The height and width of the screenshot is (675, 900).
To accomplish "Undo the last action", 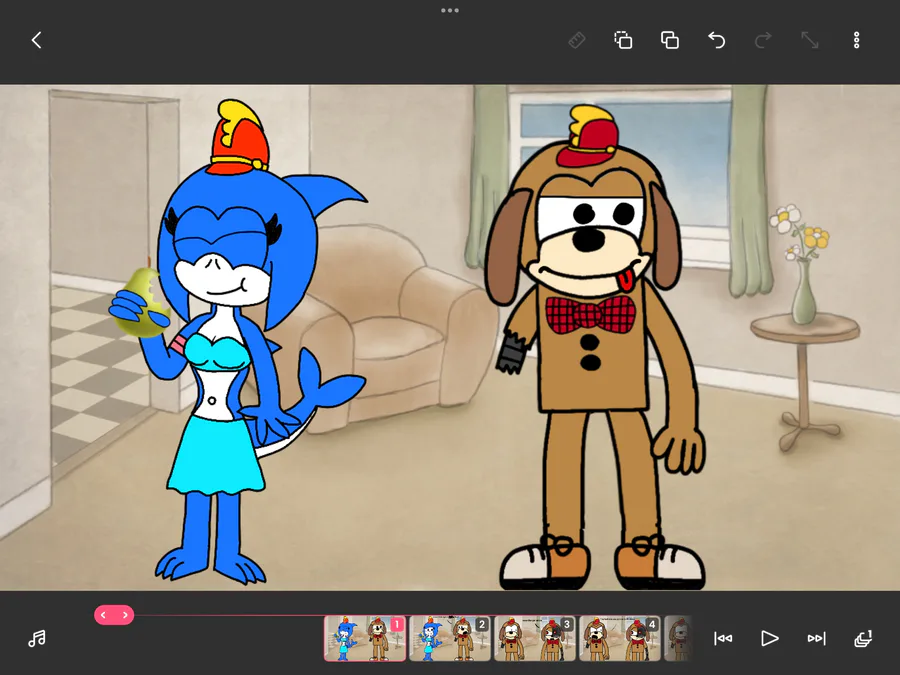I will point(716,40).
